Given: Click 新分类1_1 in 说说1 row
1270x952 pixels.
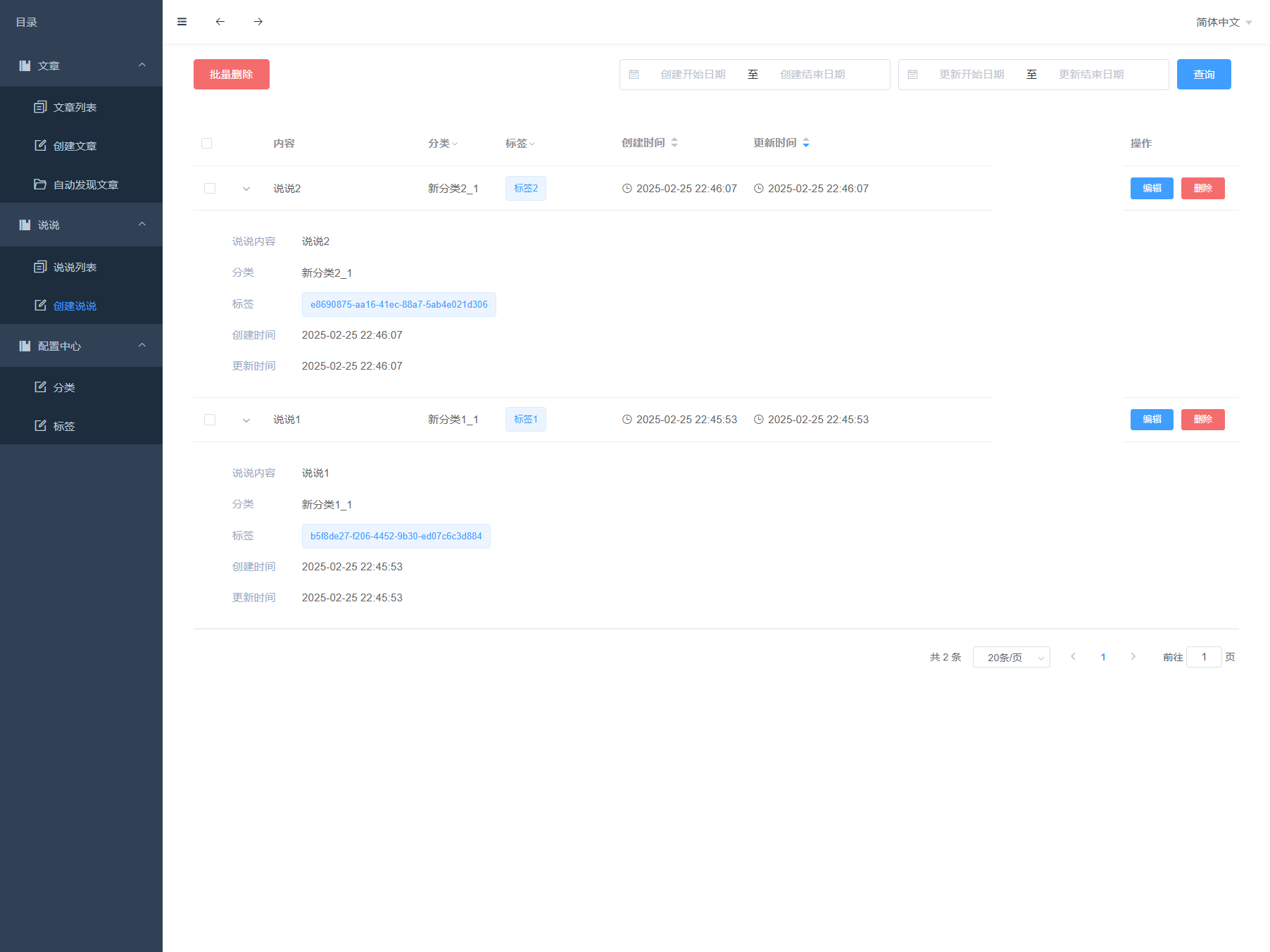Looking at the screenshot, I should coord(453,420).
